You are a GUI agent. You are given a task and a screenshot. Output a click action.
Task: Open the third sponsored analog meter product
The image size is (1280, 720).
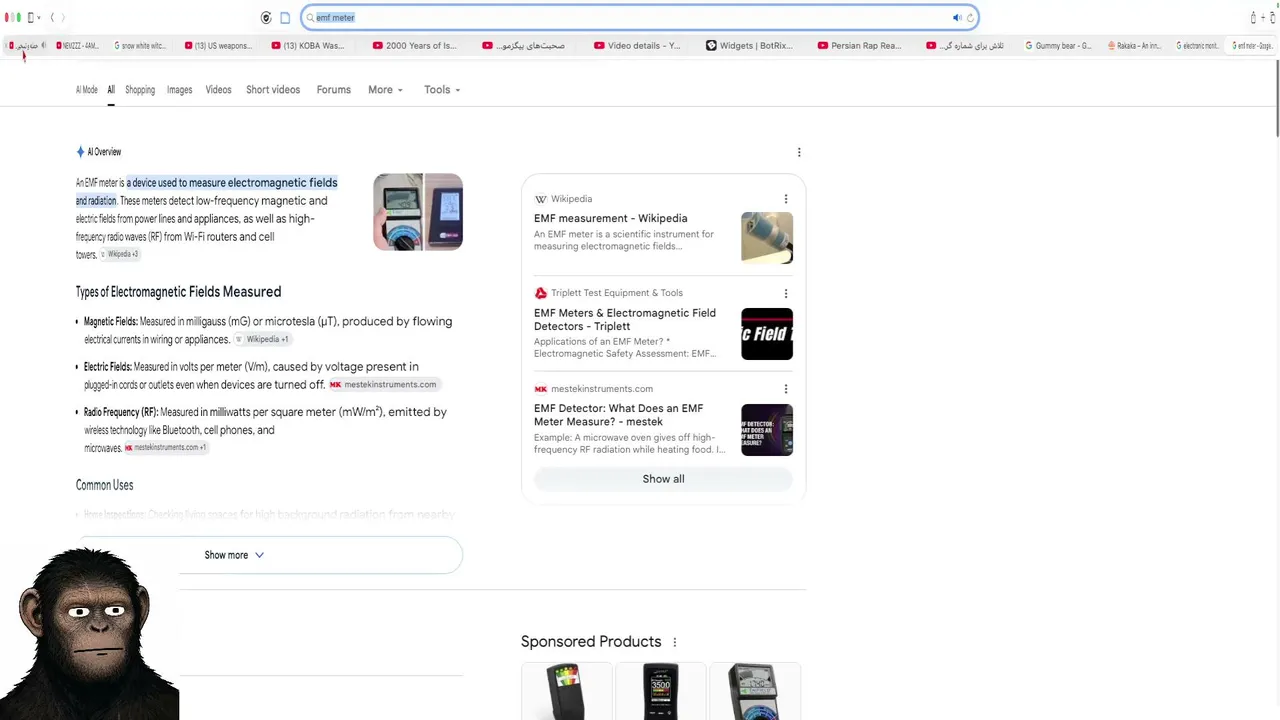coord(755,691)
